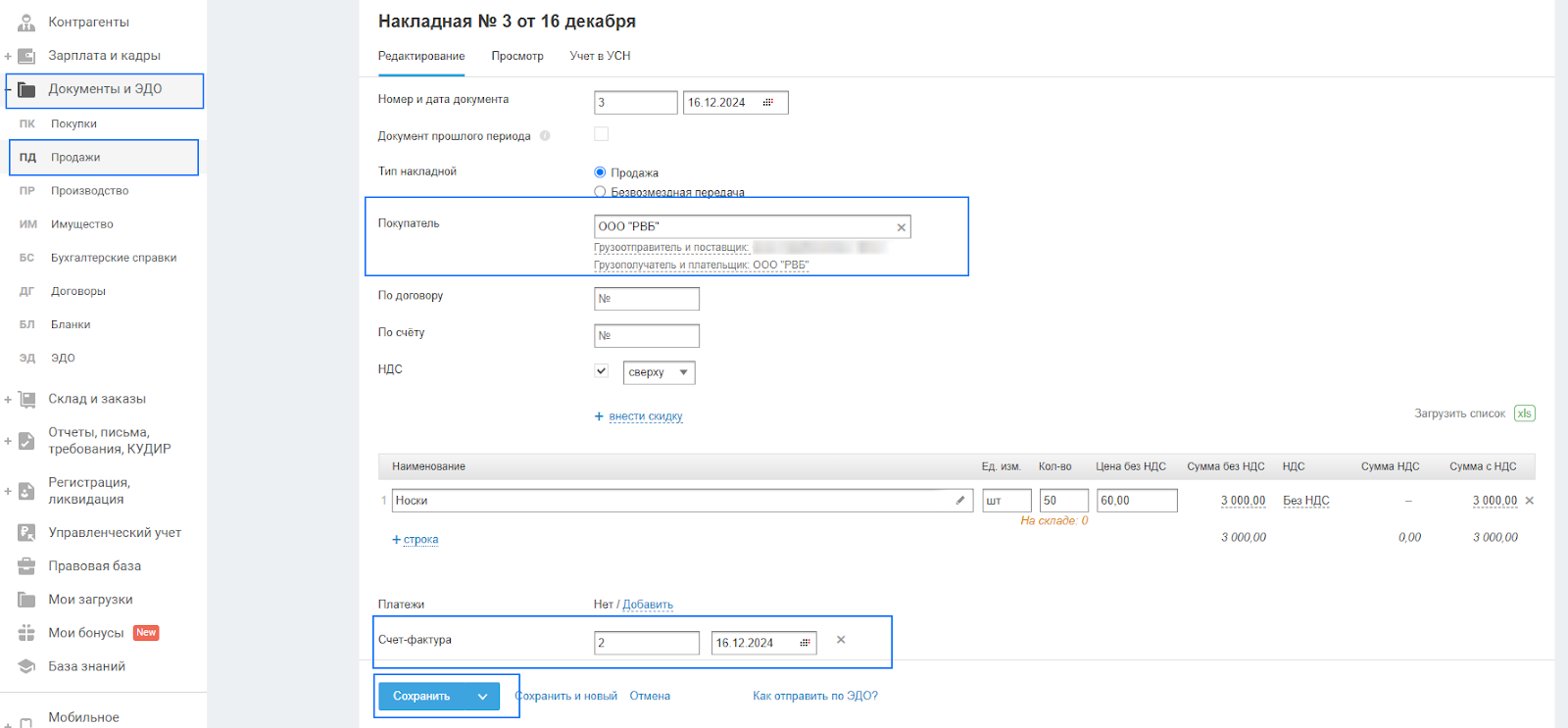Screen dimensions: 1568x728
Task: Click the calendar icon next to document date
Action: (768, 103)
